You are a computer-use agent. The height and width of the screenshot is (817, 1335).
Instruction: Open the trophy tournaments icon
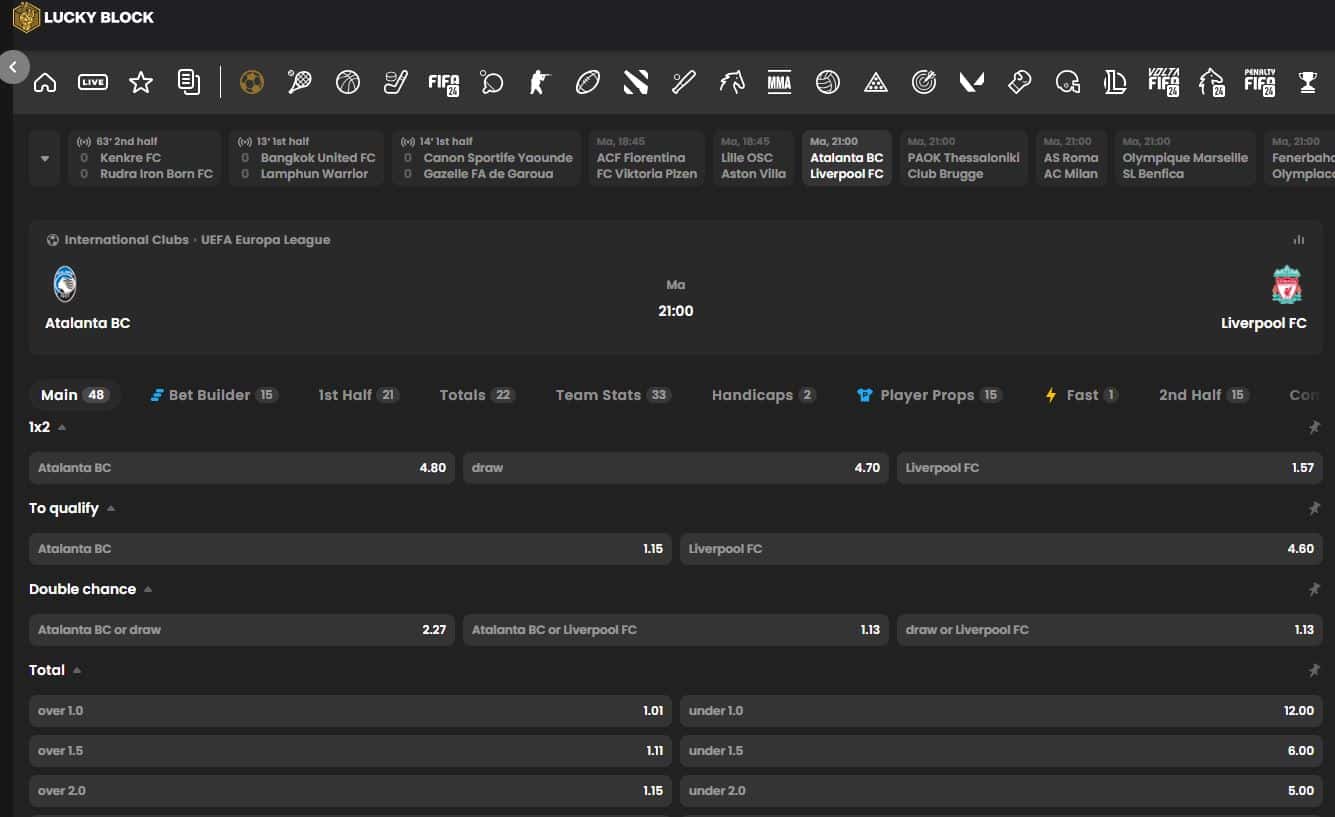[1308, 82]
